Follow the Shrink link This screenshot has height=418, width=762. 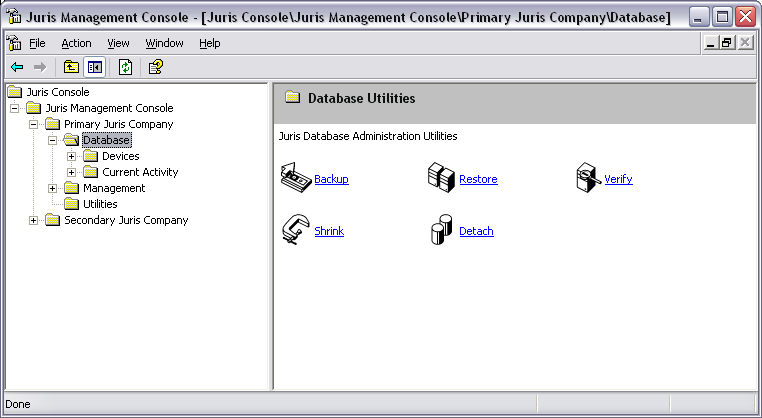(328, 231)
